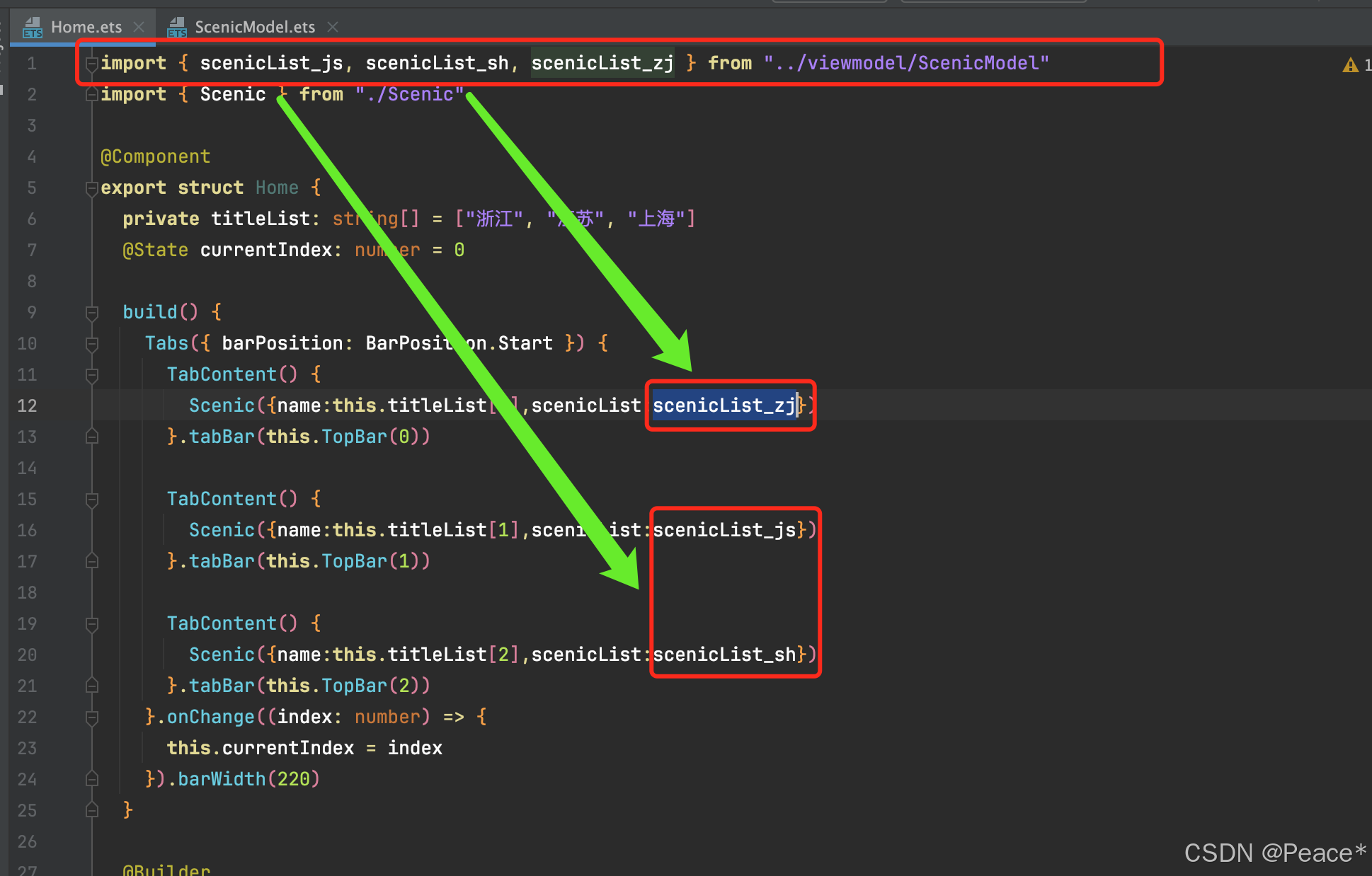Fold the Home struct at line 5
Screen dimensions: 1372x876
[91, 188]
